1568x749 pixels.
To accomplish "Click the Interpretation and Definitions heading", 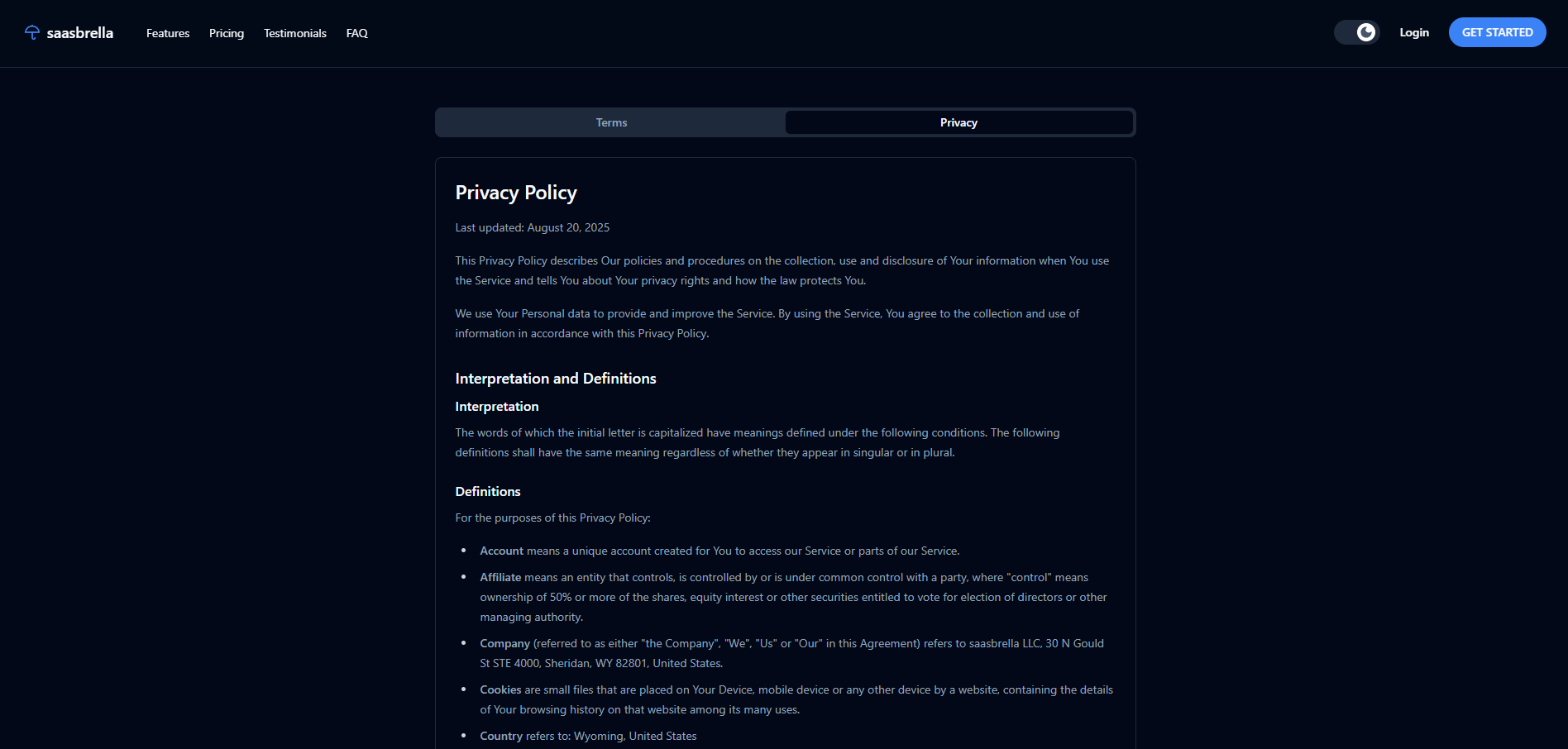I will coord(555,378).
